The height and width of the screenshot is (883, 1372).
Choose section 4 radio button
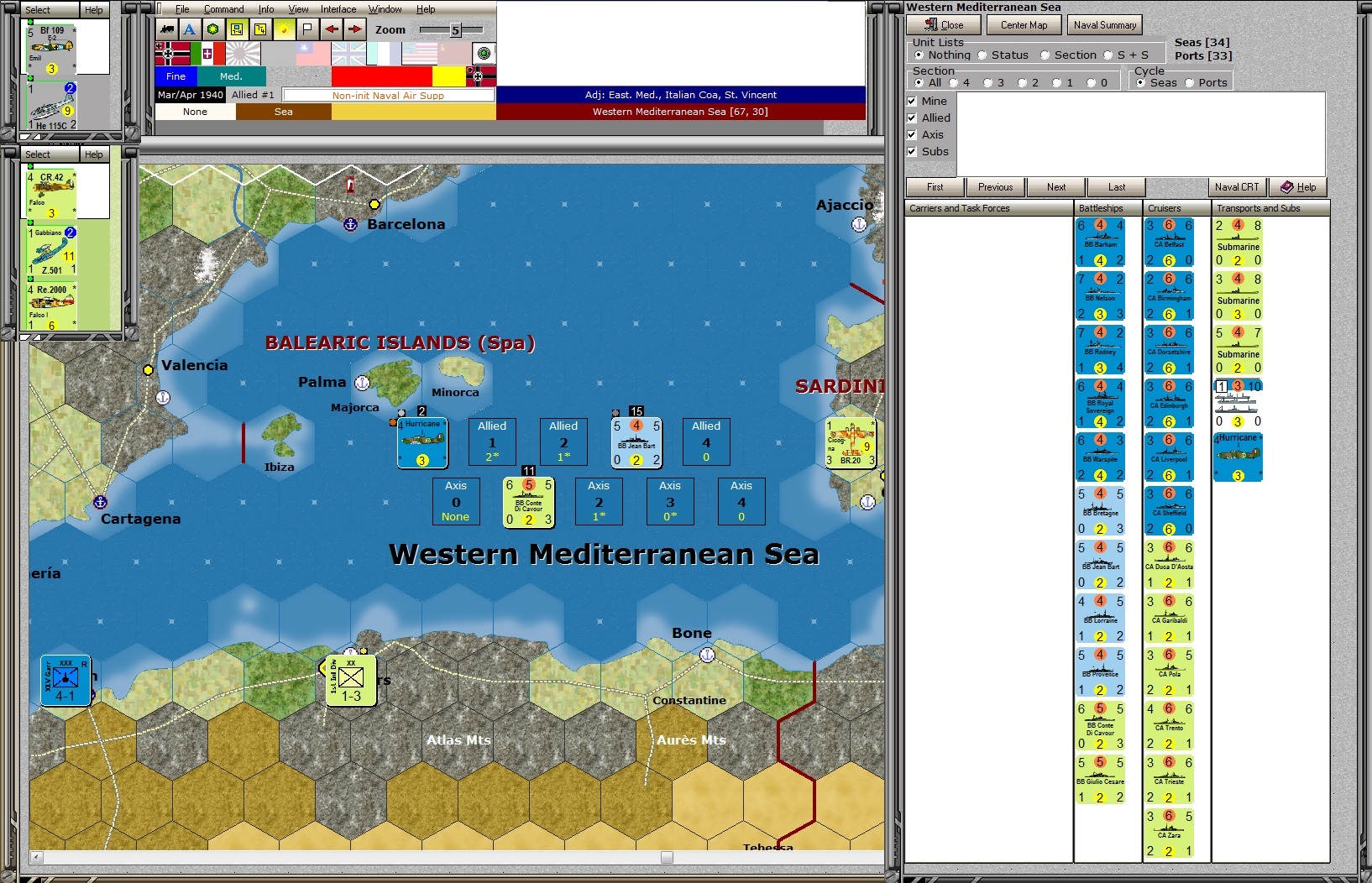pos(954,83)
